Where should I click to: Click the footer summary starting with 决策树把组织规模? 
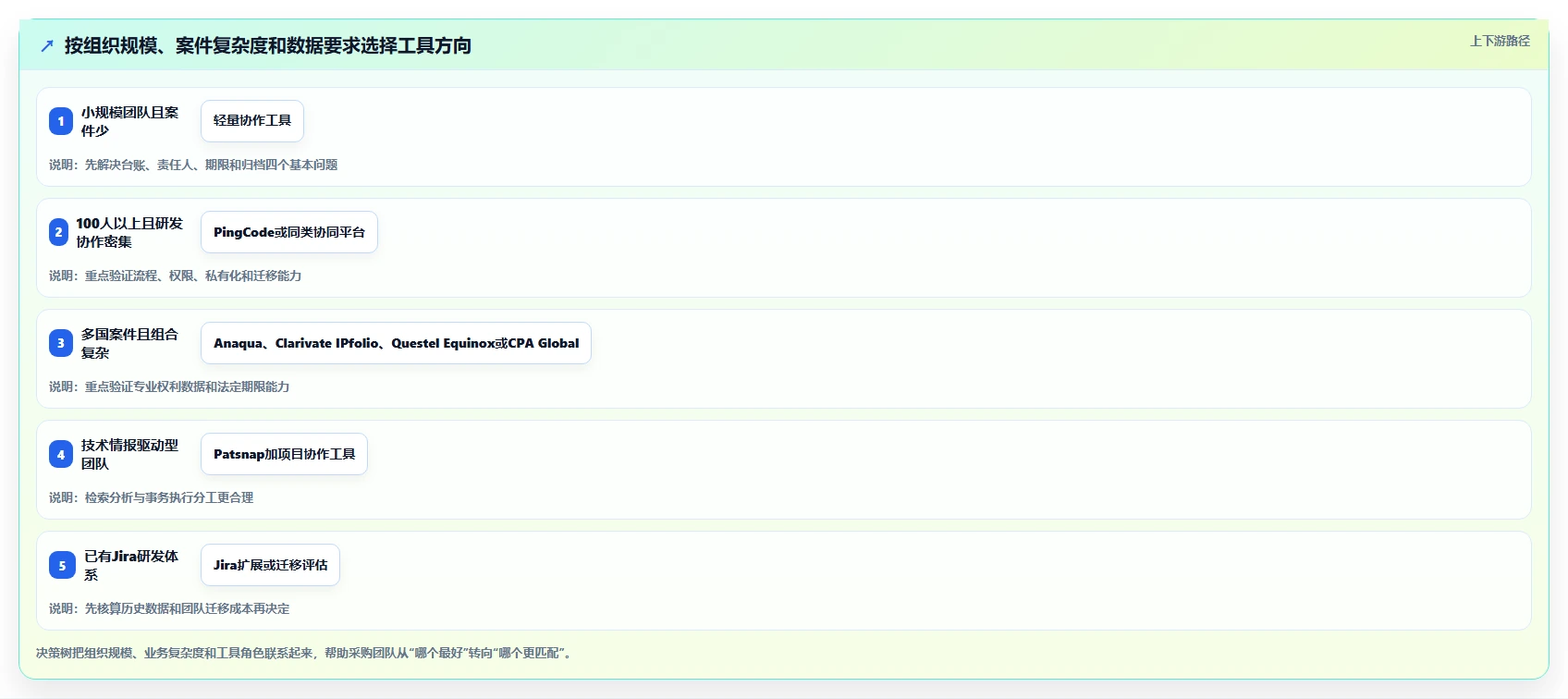(306, 653)
